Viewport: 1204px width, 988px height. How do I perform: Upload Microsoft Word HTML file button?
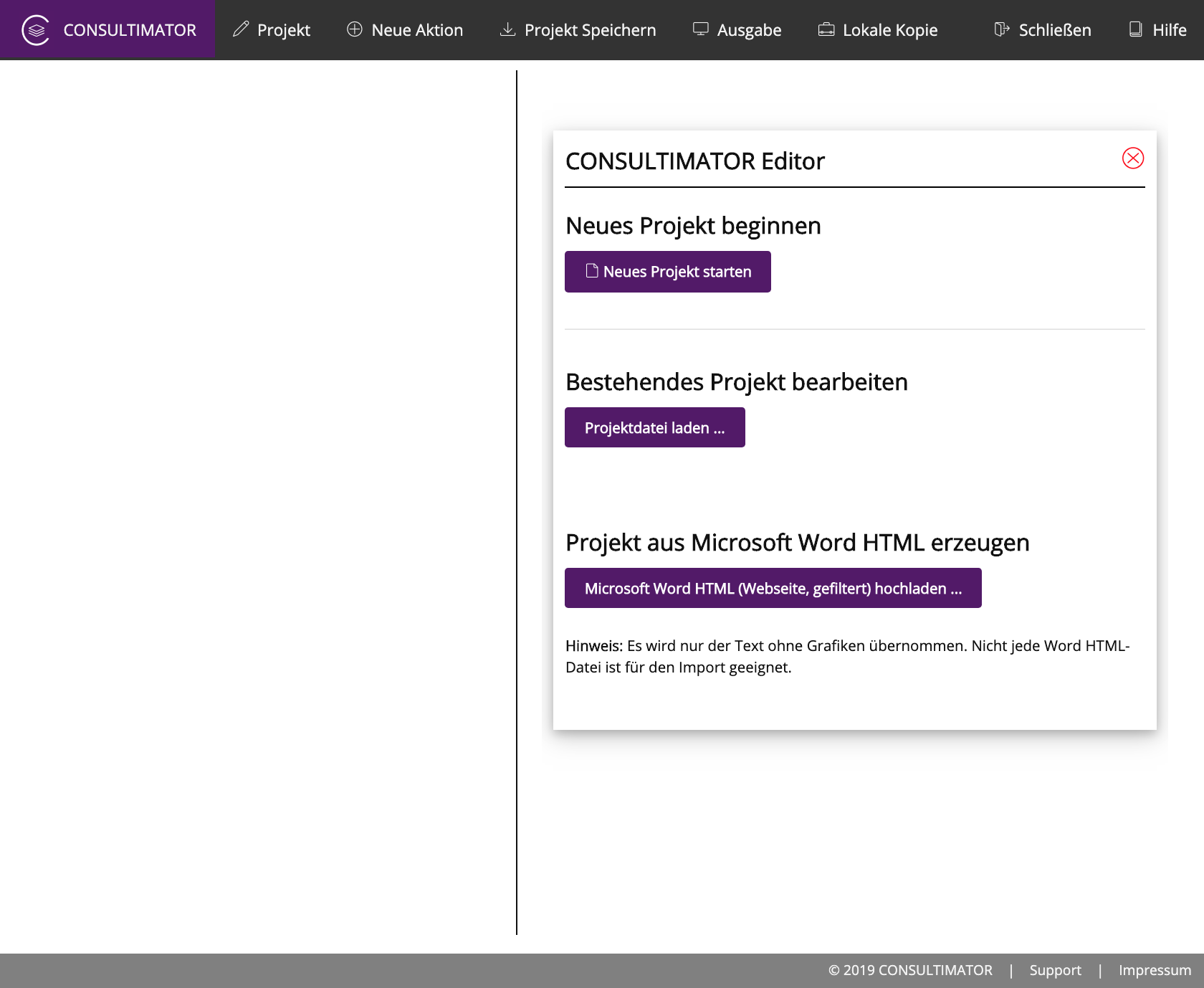click(x=773, y=588)
